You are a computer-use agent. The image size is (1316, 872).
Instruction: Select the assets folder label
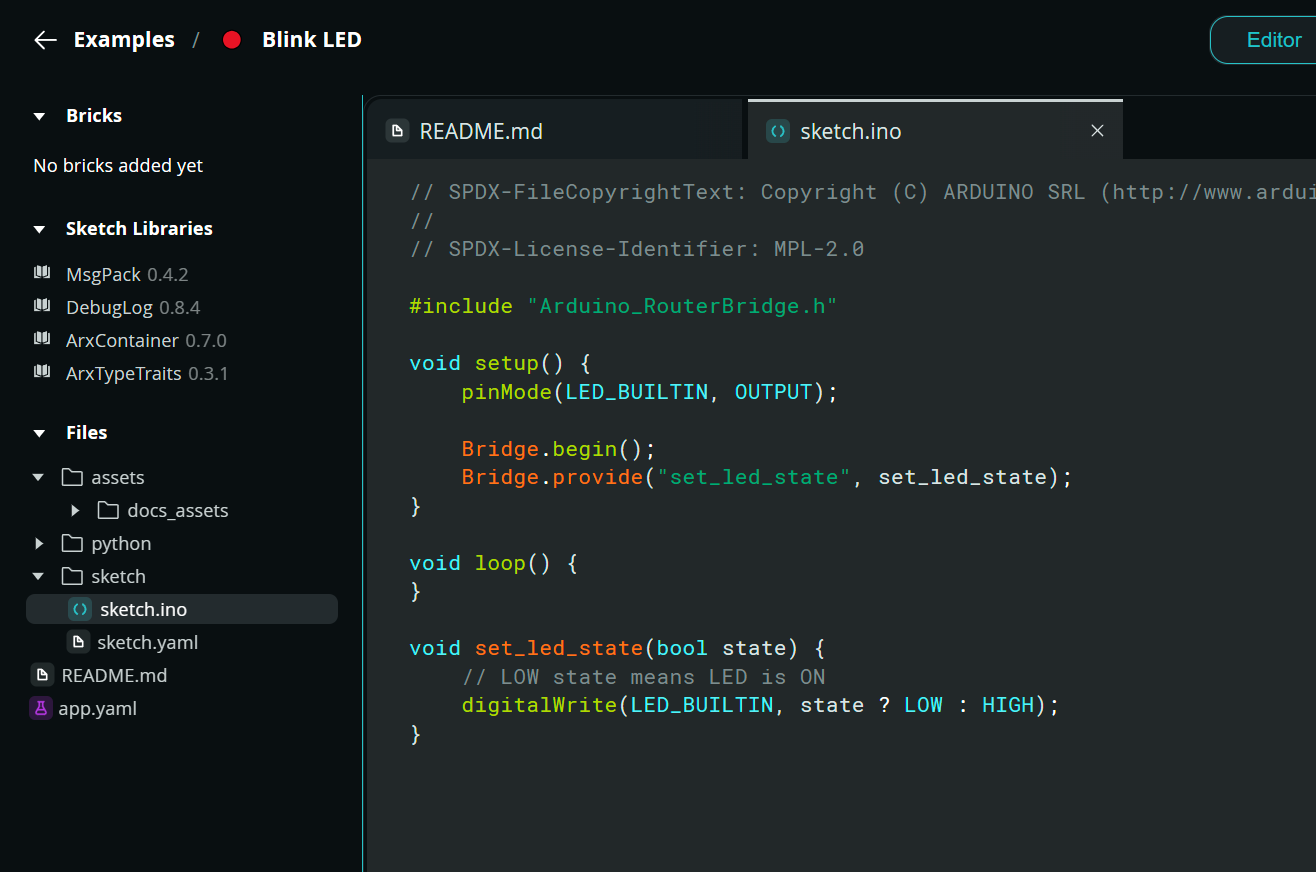pyautogui.click(x=118, y=477)
